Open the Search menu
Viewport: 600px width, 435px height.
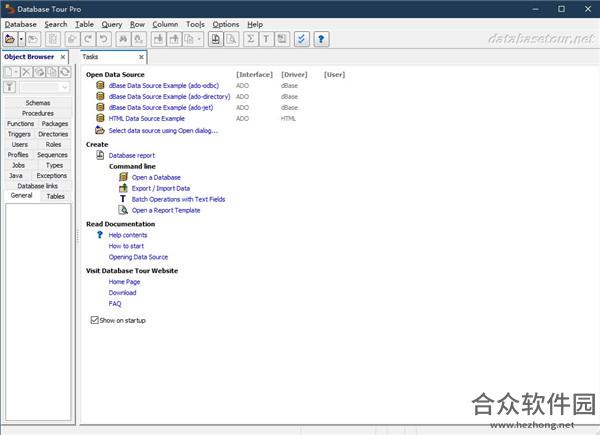pos(56,24)
